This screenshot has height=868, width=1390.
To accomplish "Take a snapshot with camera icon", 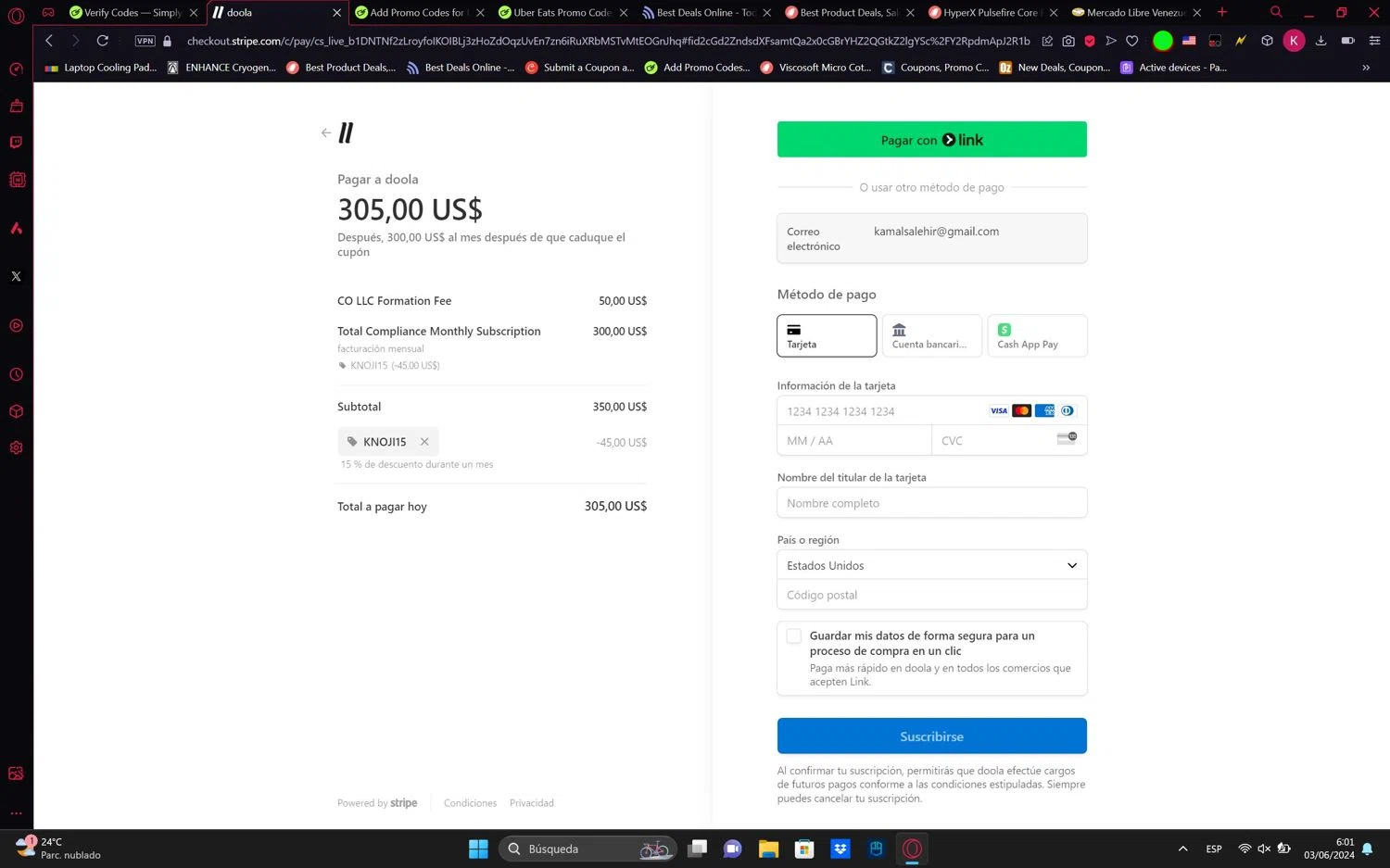I will (x=1068, y=41).
